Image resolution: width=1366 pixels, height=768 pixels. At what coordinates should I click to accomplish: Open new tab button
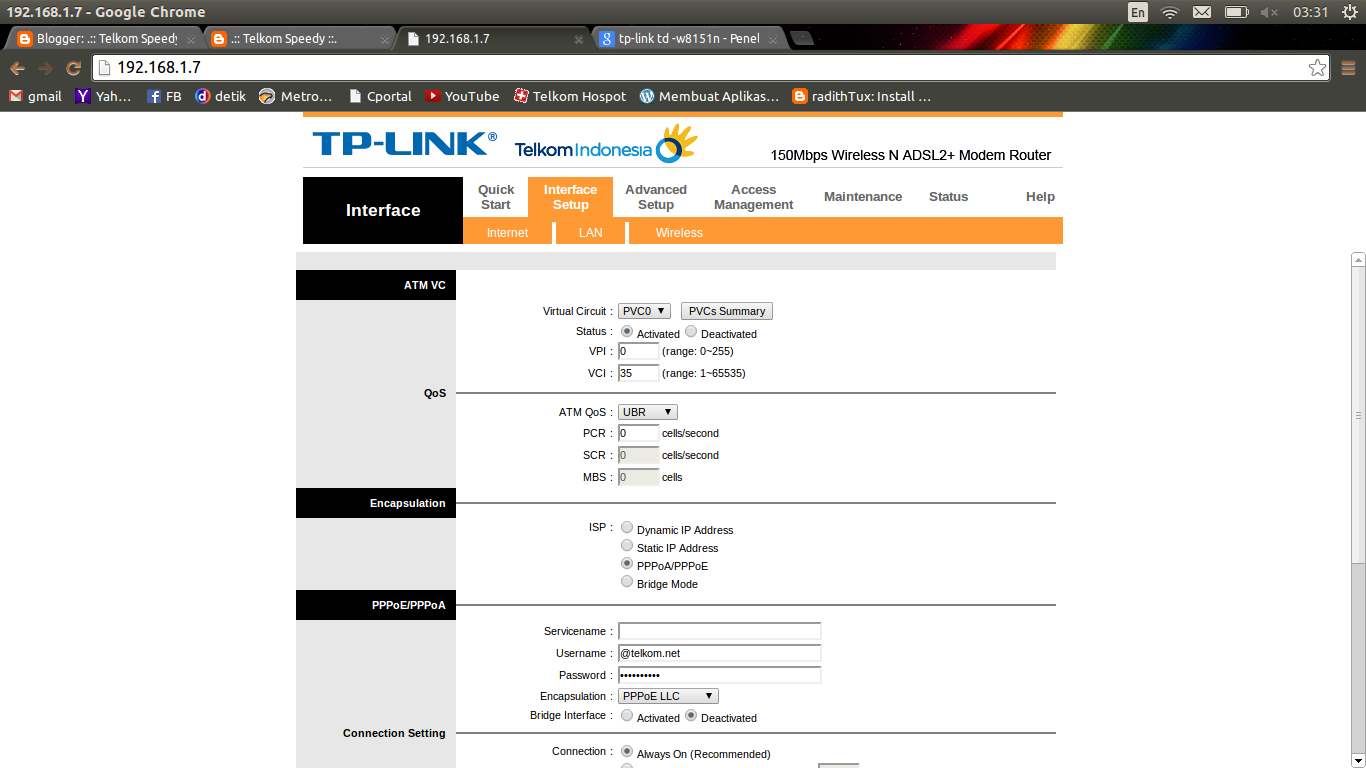pos(801,39)
